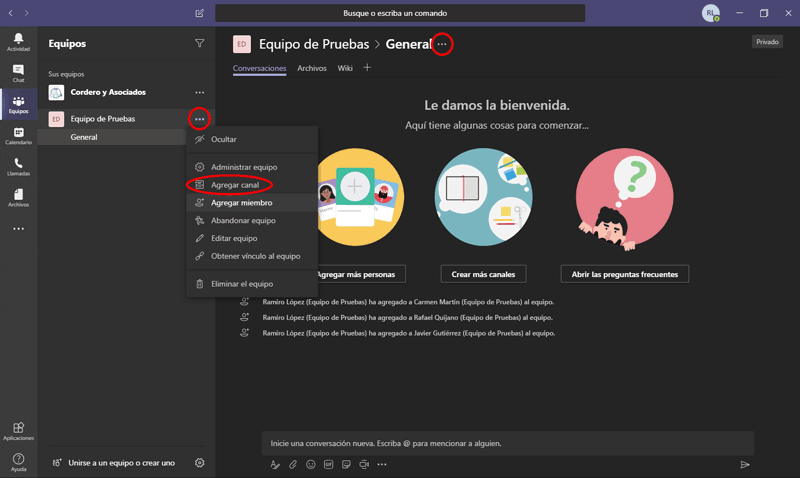Select the Equipo de Pruebas team

click(x=103, y=119)
